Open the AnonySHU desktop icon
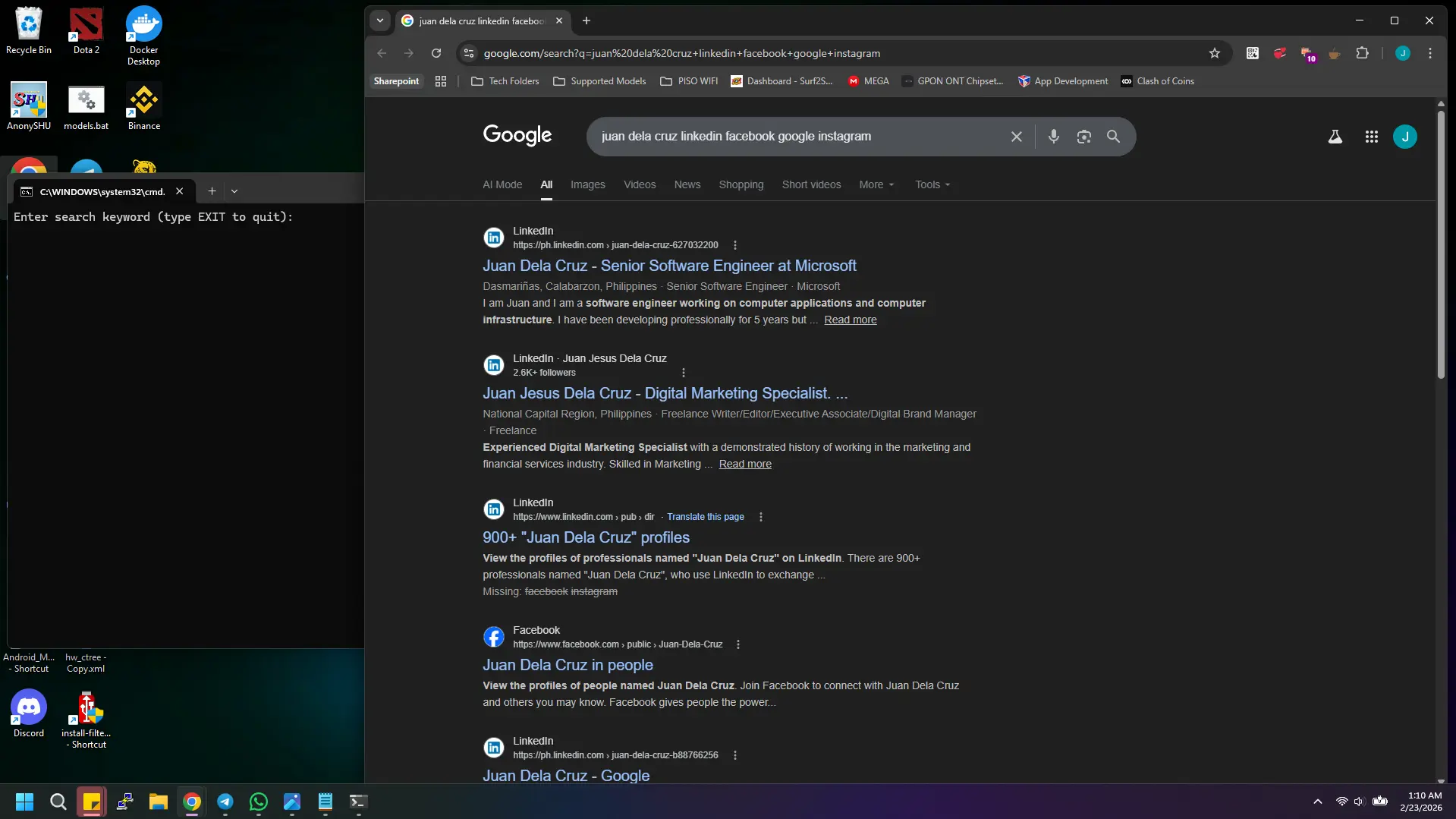Viewport: 1456px width, 819px height. coord(29,106)
